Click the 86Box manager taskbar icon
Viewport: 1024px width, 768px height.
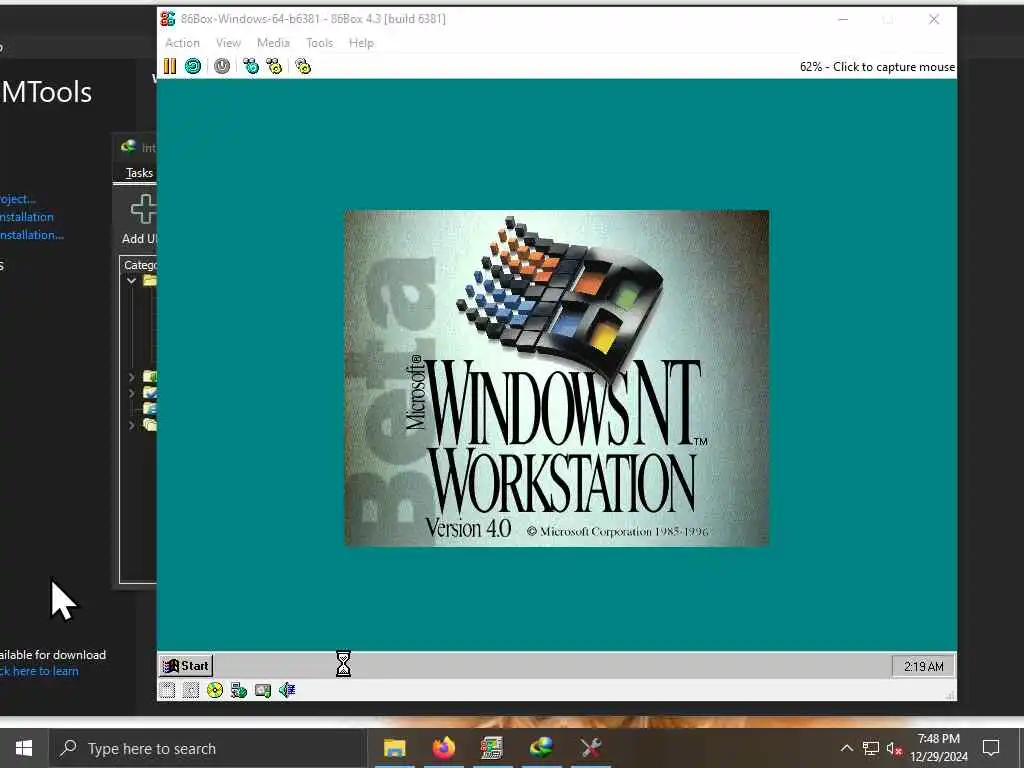[x=492, y=748]
